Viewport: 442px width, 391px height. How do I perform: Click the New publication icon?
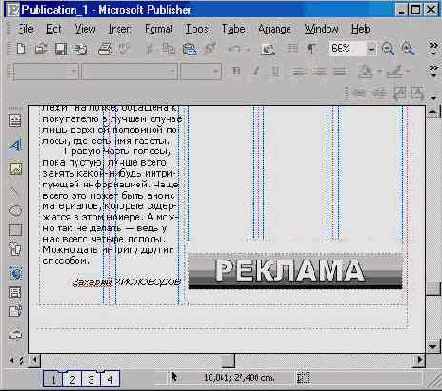21,49
